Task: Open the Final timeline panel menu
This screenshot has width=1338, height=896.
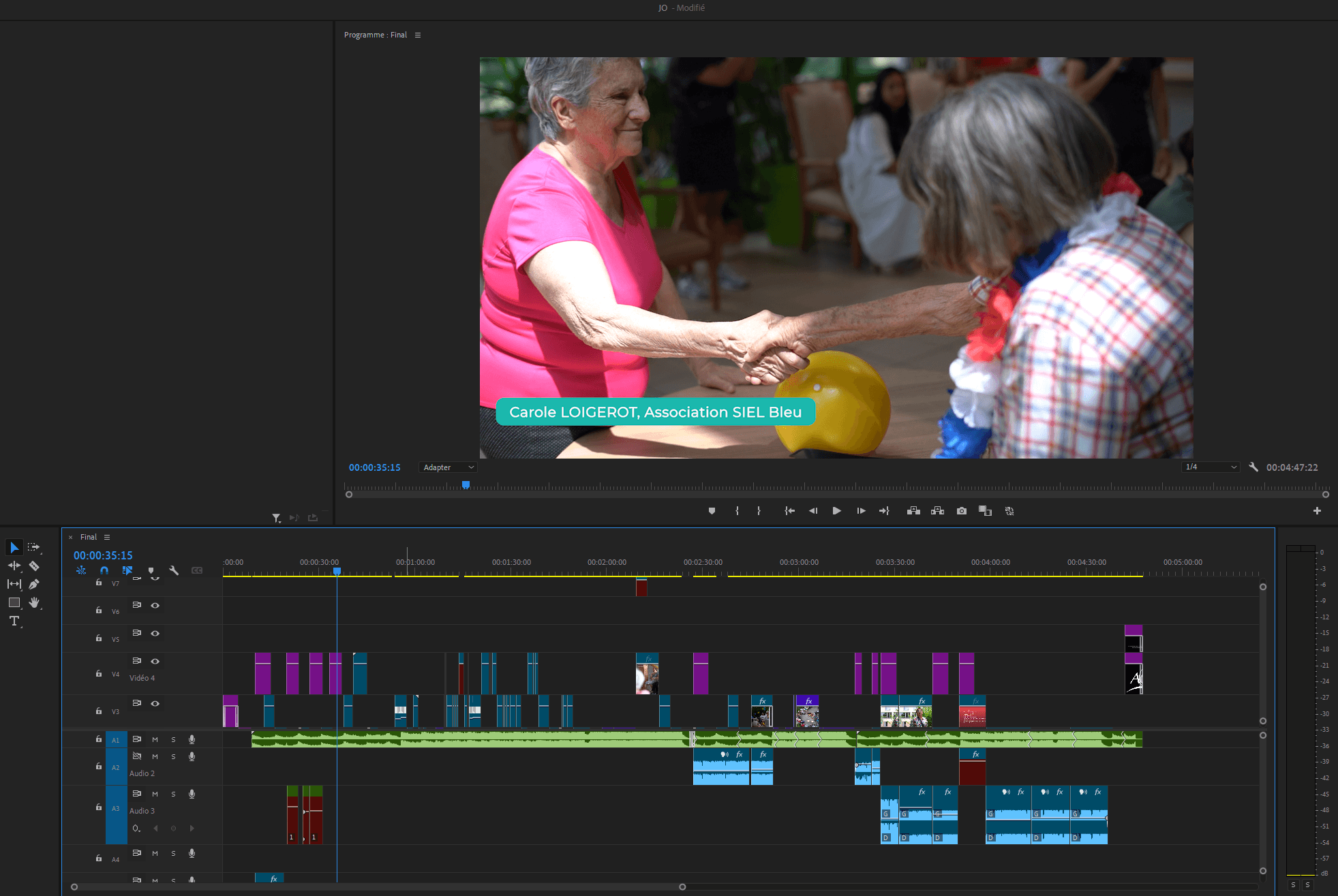Action: (x=107, y=537)
